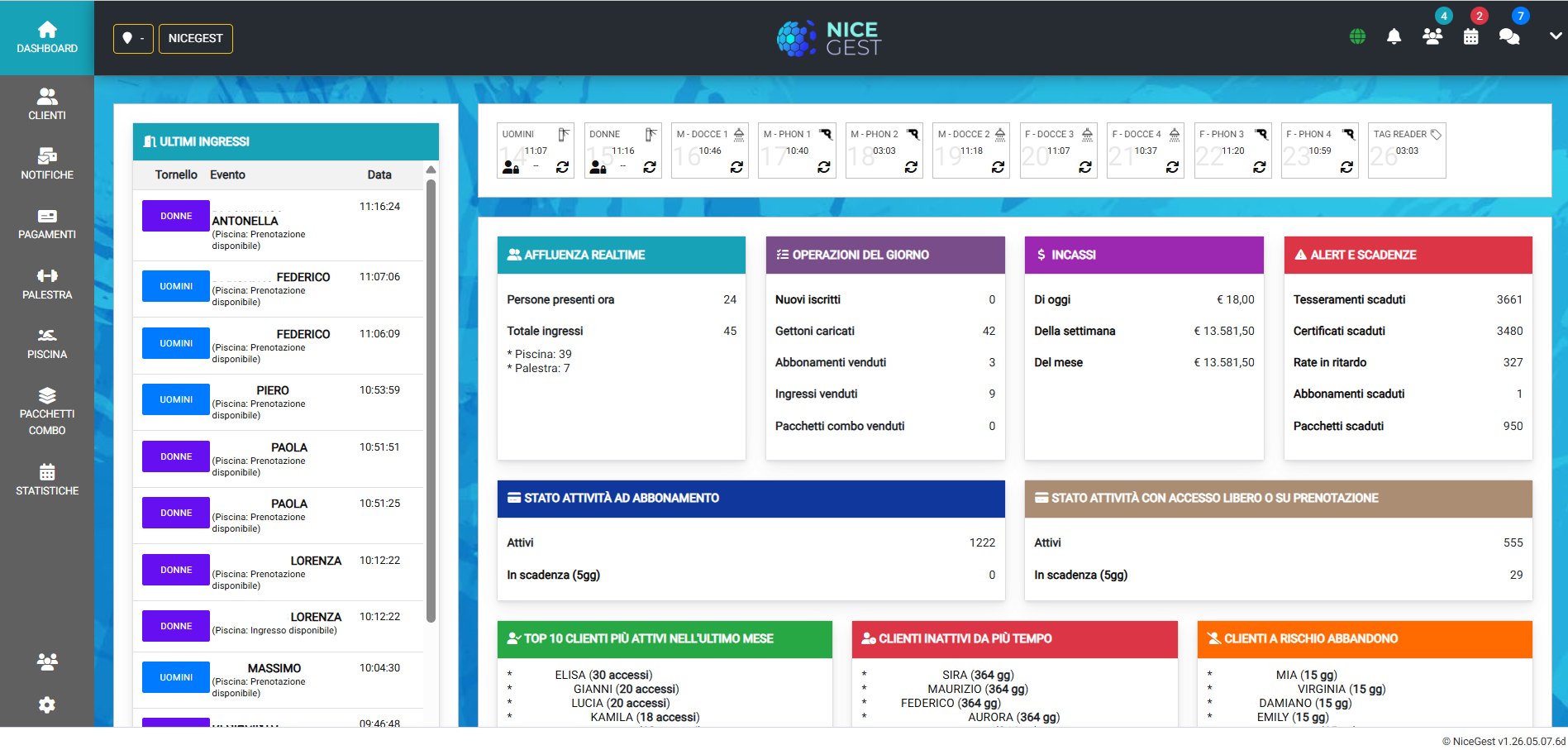Click the location pin button

pos(133,38)
